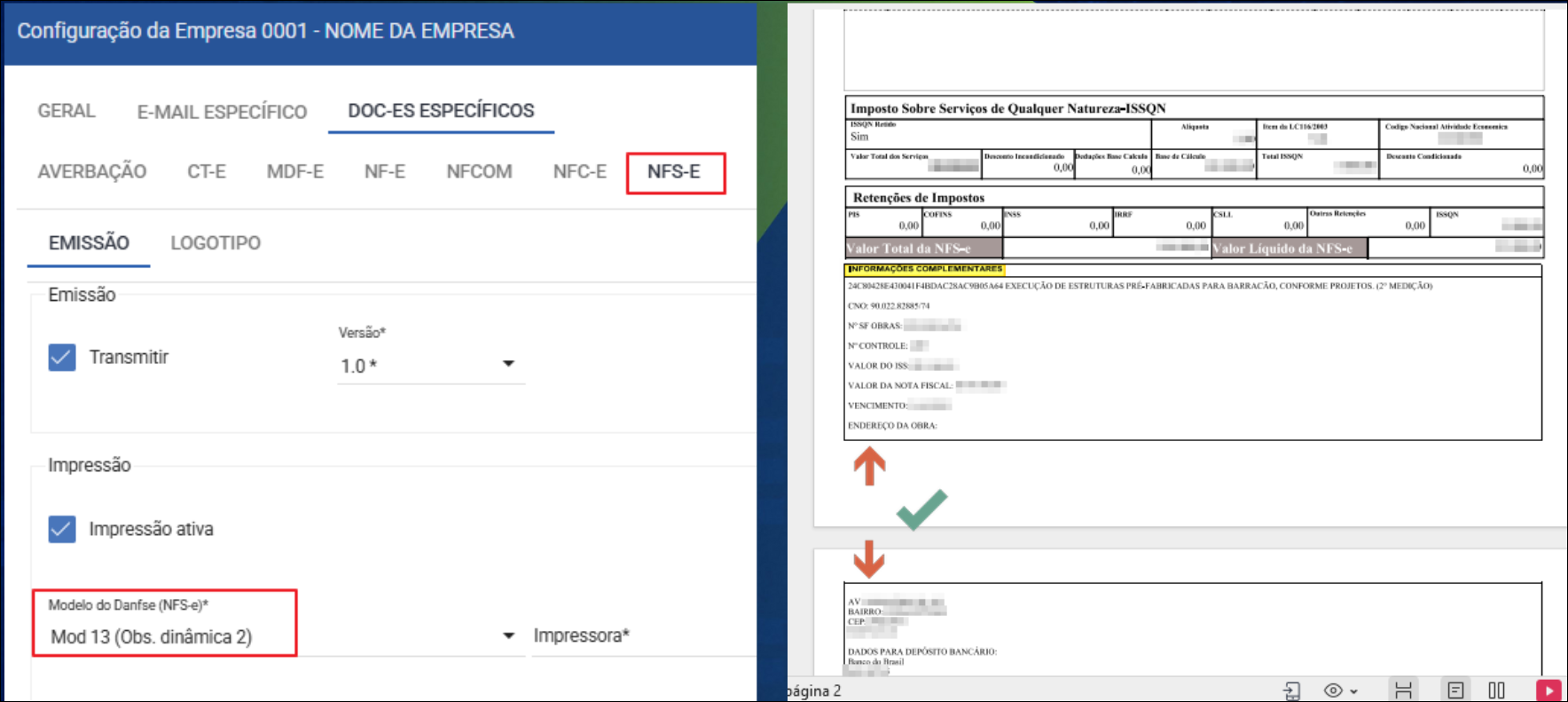1568x702 pixels.
Task: Go to the LOGOTIPO sub-tab
Action: tap(216, 243)
